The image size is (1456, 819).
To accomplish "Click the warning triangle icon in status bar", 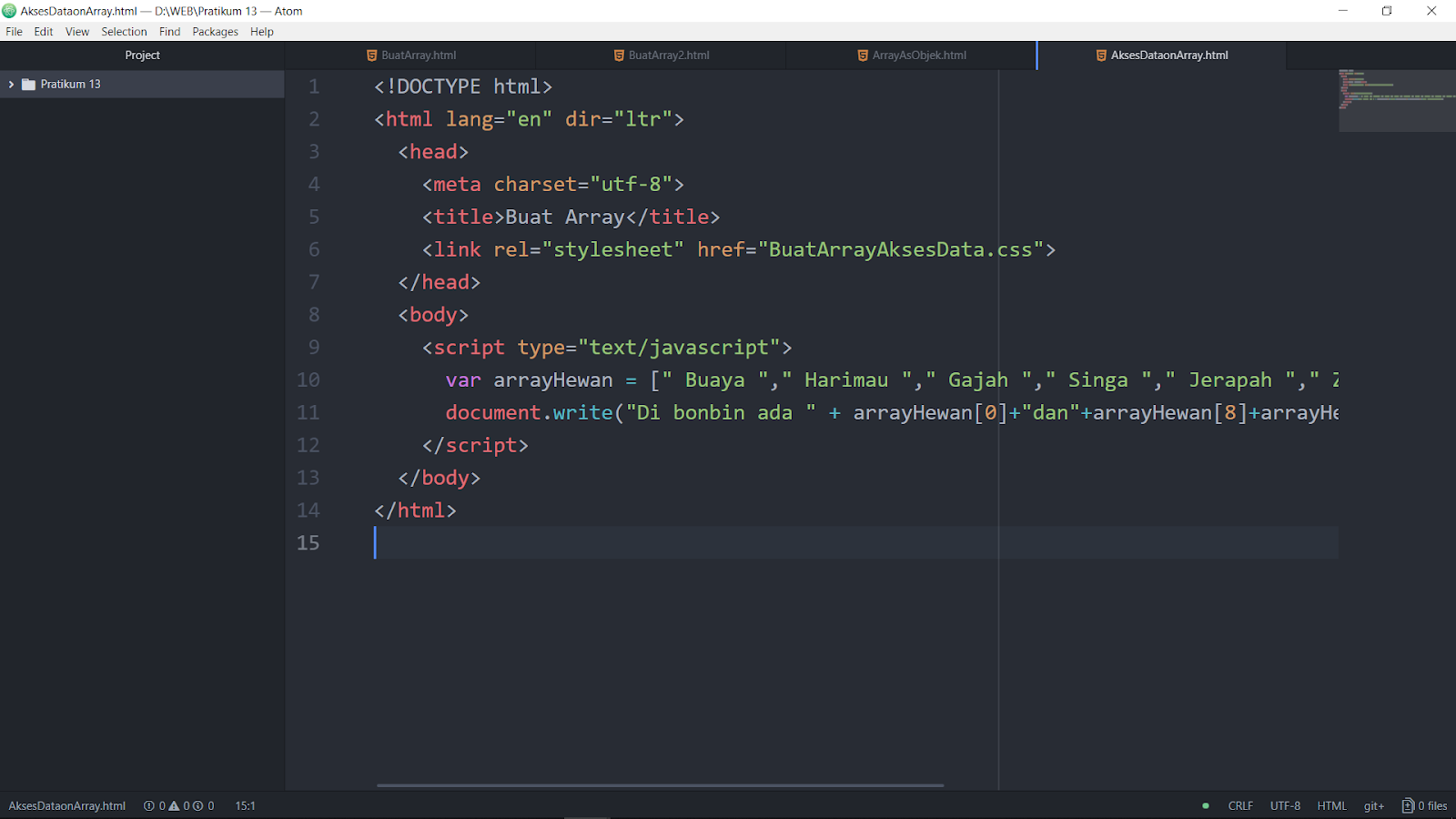I will click(x=175, y=805).
